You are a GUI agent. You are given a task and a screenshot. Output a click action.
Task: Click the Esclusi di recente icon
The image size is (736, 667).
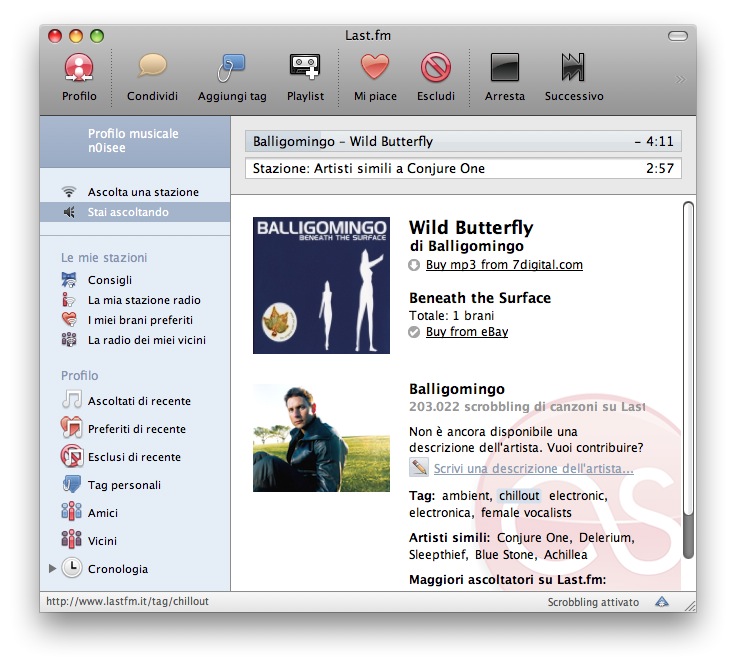click(x=72, y=456)
